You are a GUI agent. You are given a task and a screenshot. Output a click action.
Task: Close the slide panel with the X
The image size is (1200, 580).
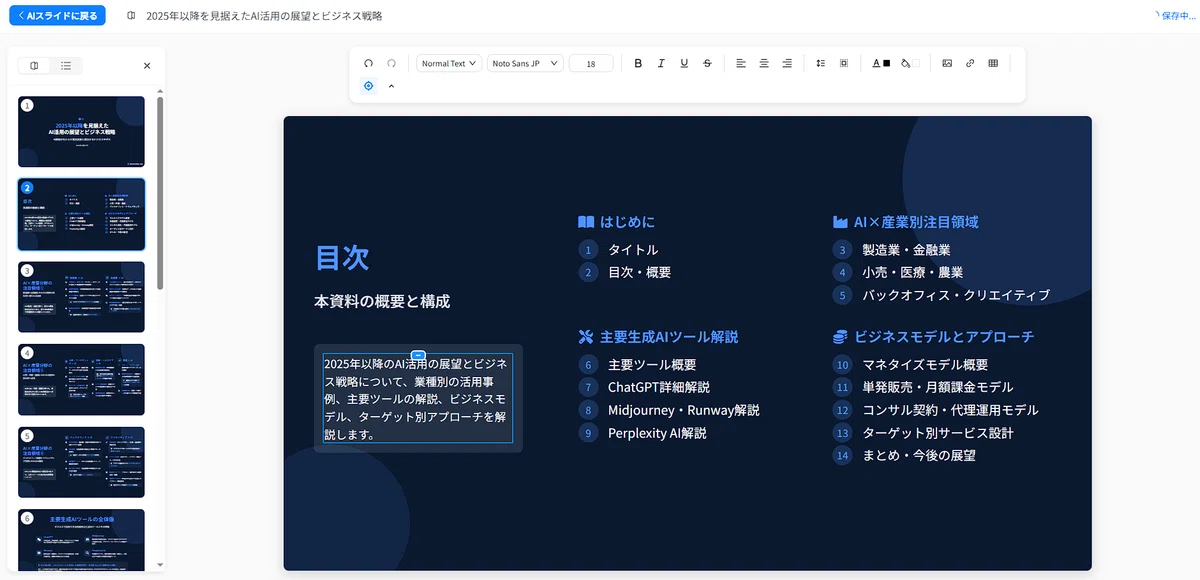click(x=147, y=66)
